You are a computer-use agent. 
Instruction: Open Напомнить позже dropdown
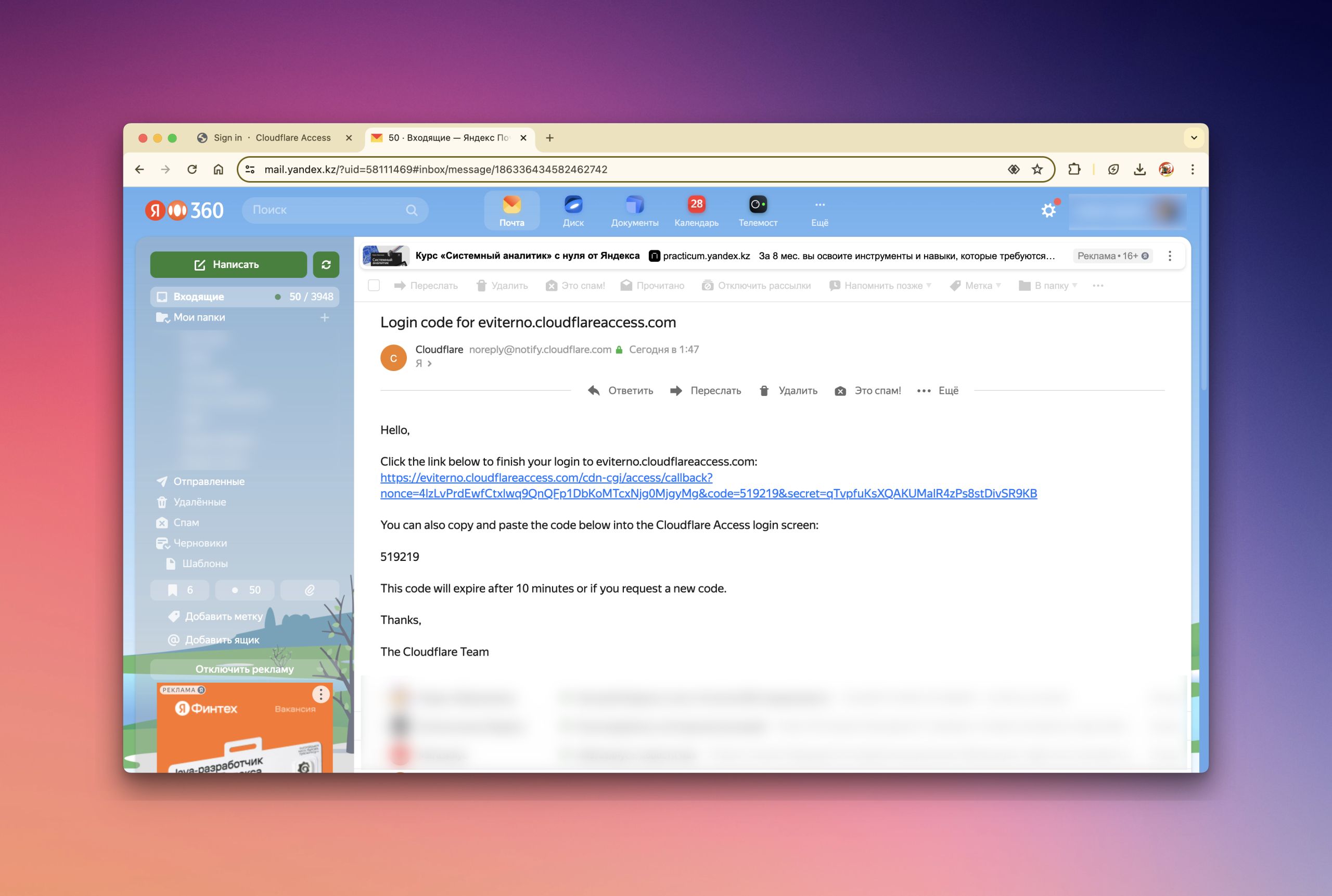[880, 285]
